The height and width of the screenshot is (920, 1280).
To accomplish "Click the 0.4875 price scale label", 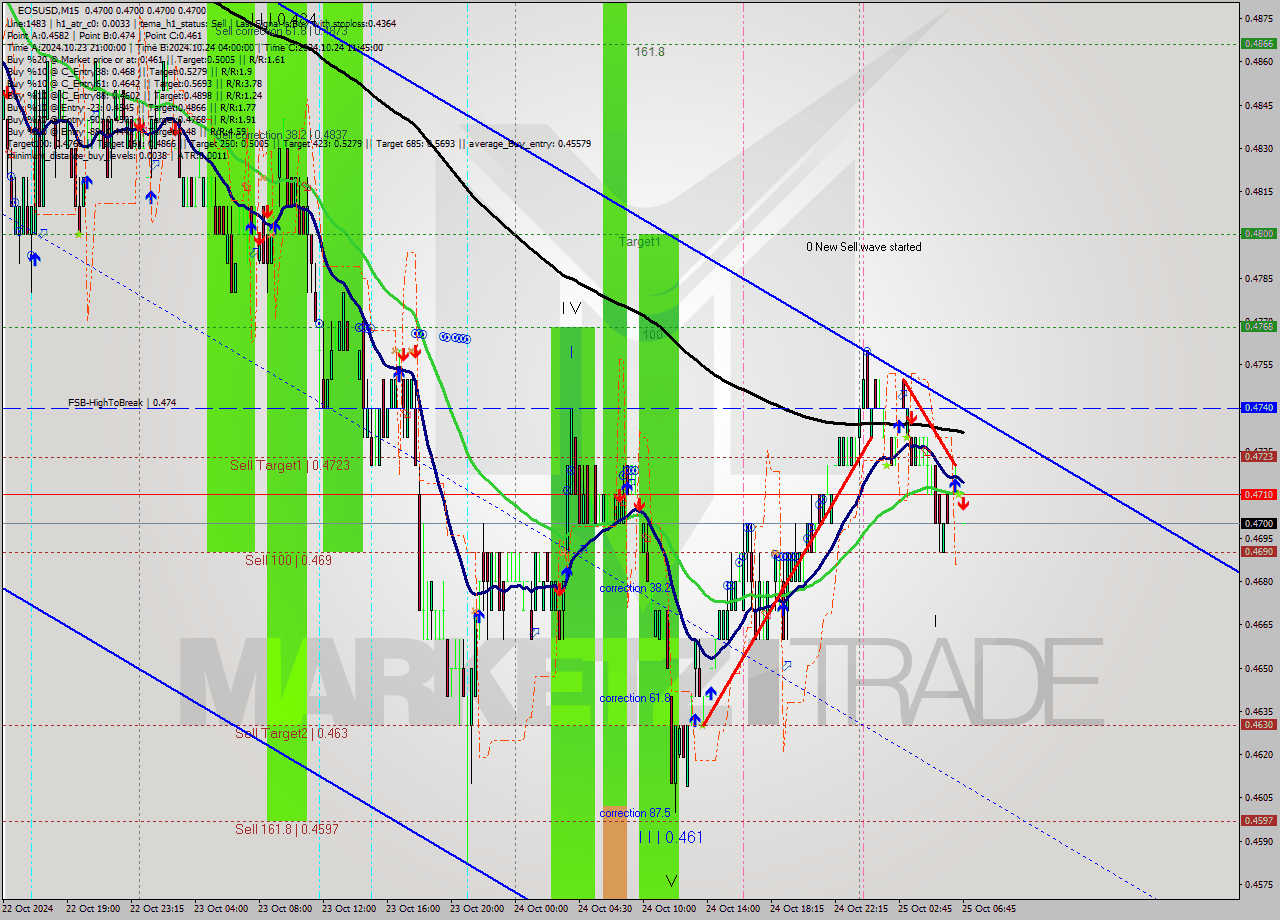I will point(1258,18).
